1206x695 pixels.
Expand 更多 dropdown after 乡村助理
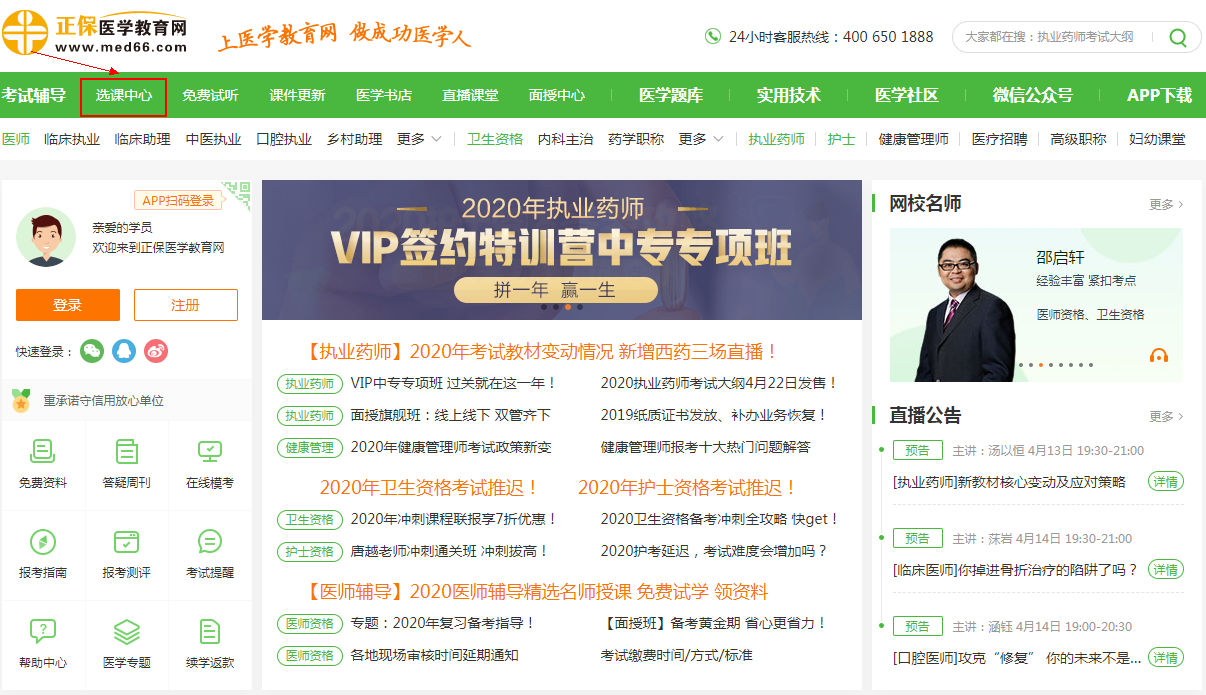pyautogui.click(x=419, y=139)
